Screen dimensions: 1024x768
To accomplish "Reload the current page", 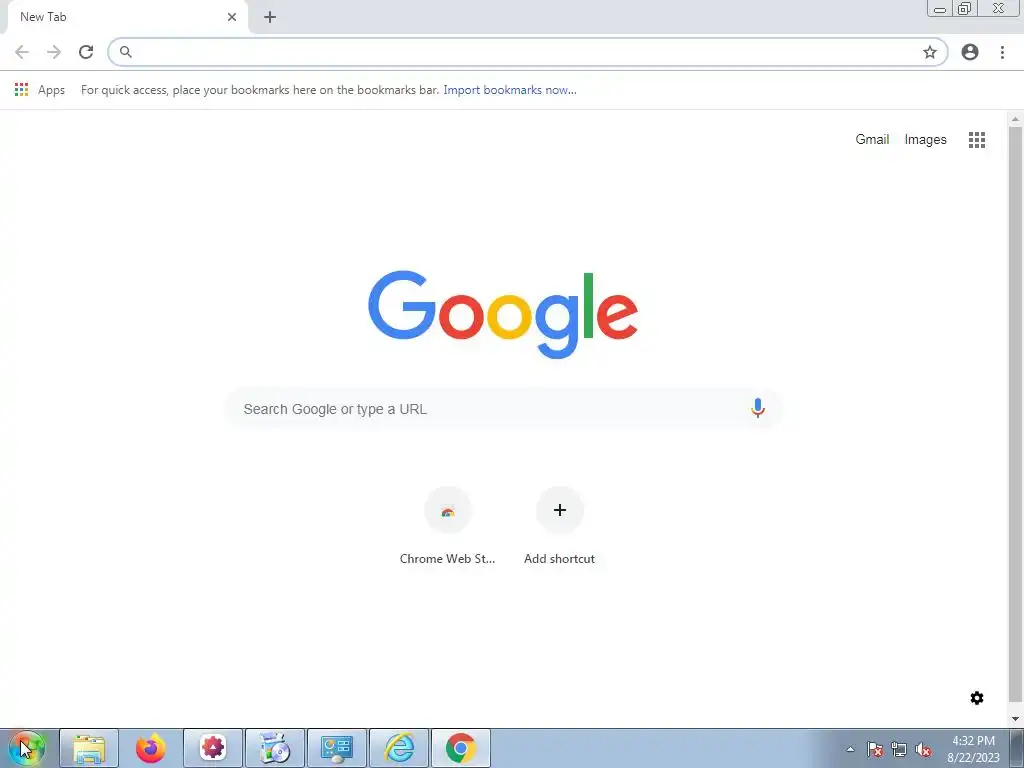I will pyautogui.click(x=86, y=52).
